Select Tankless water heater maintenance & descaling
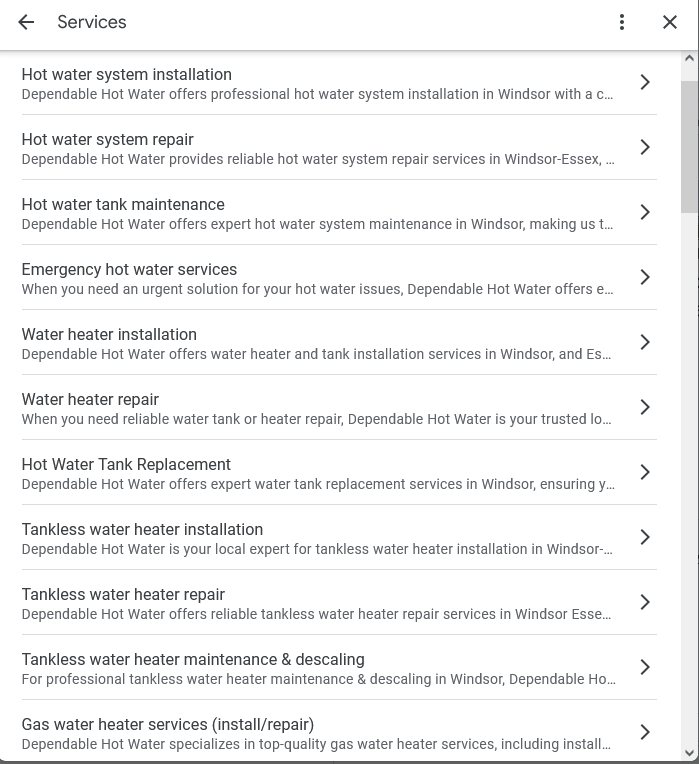This screenshot has height=764, width=699. [x=339, y=667]
